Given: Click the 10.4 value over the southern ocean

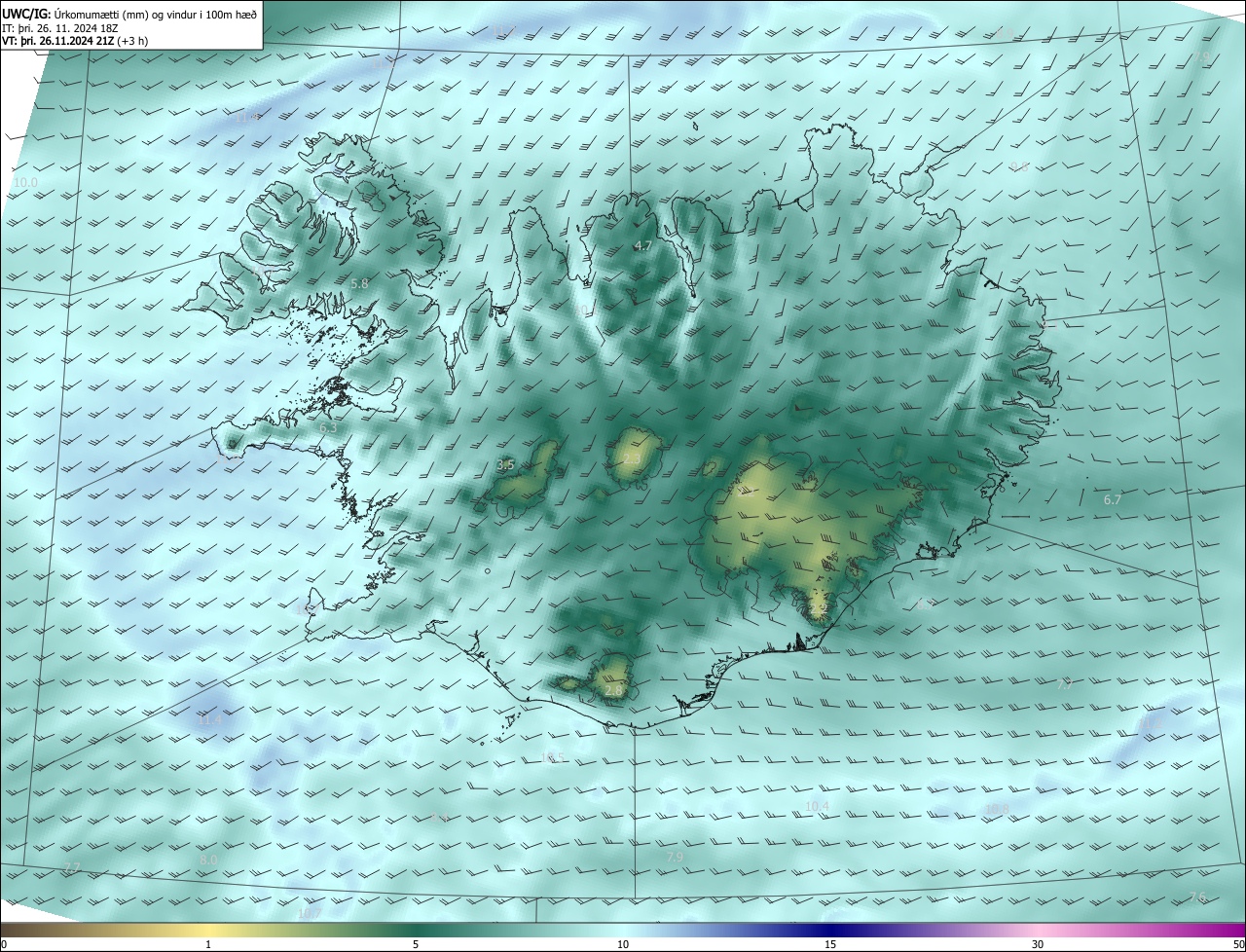Looking at the screenshot, I should click(x=817, y=806).
